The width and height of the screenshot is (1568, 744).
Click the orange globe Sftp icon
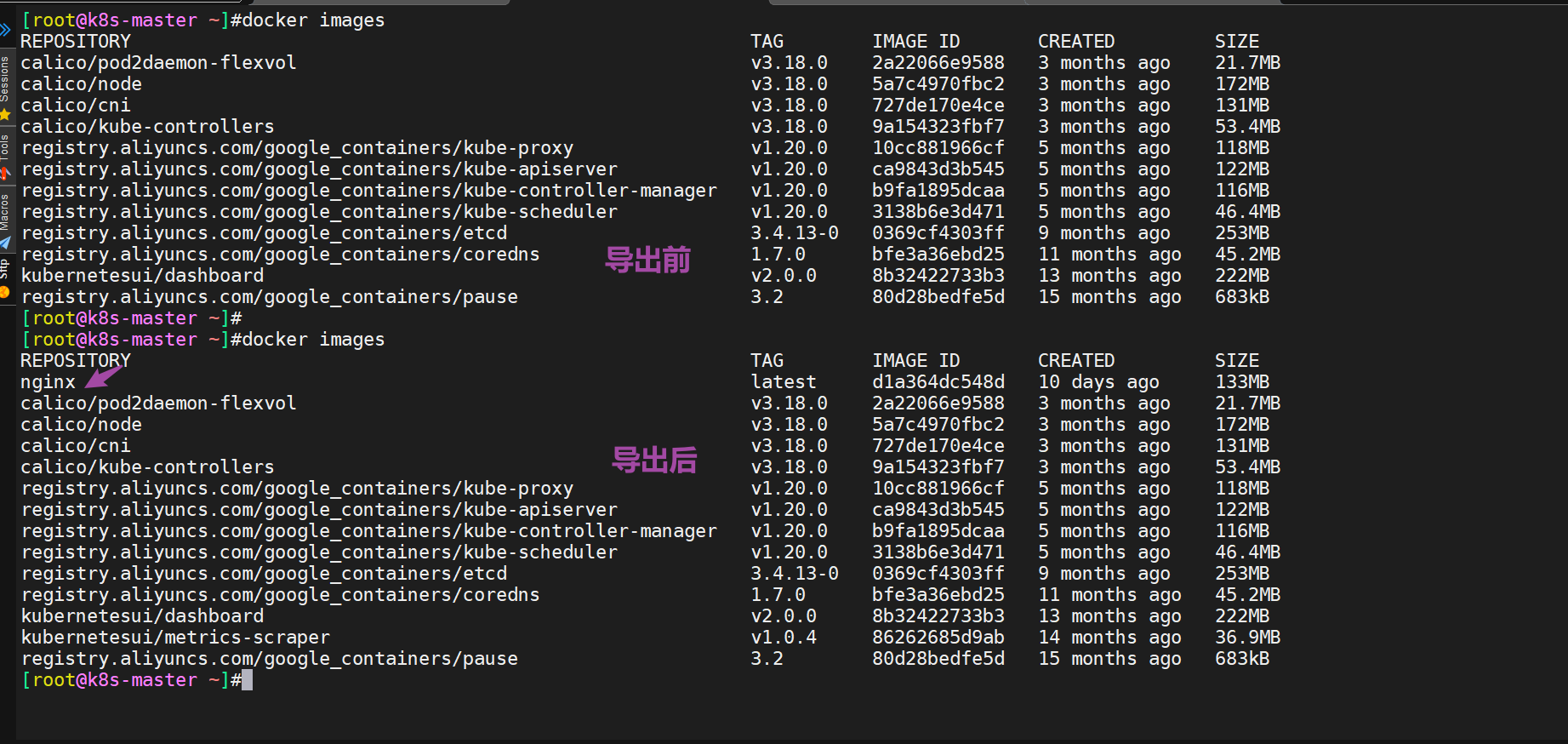click(x=5, y=292)
